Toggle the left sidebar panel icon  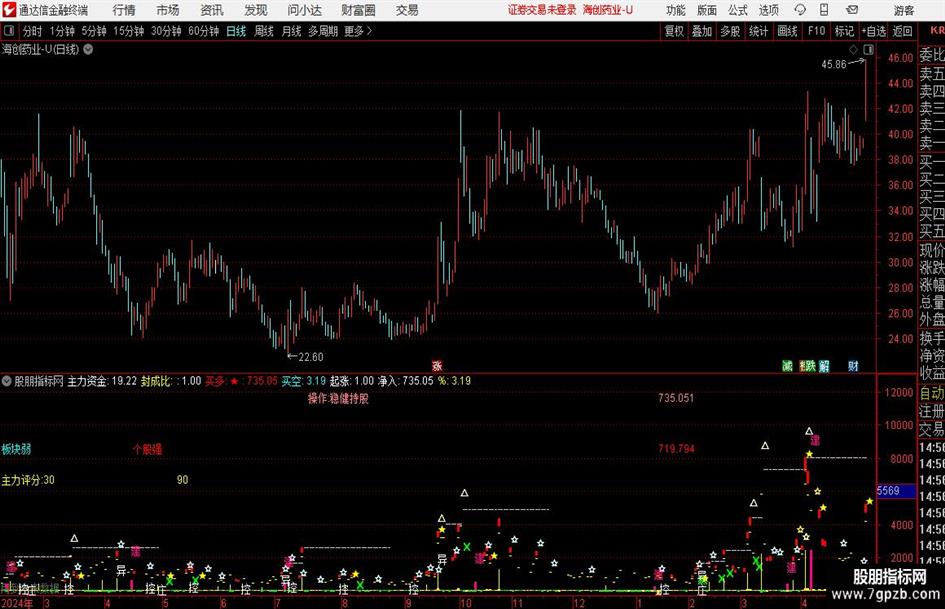(9, 31)
